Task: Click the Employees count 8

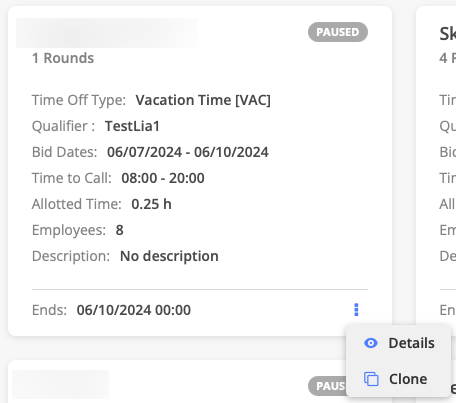Action: click(120, 230)
